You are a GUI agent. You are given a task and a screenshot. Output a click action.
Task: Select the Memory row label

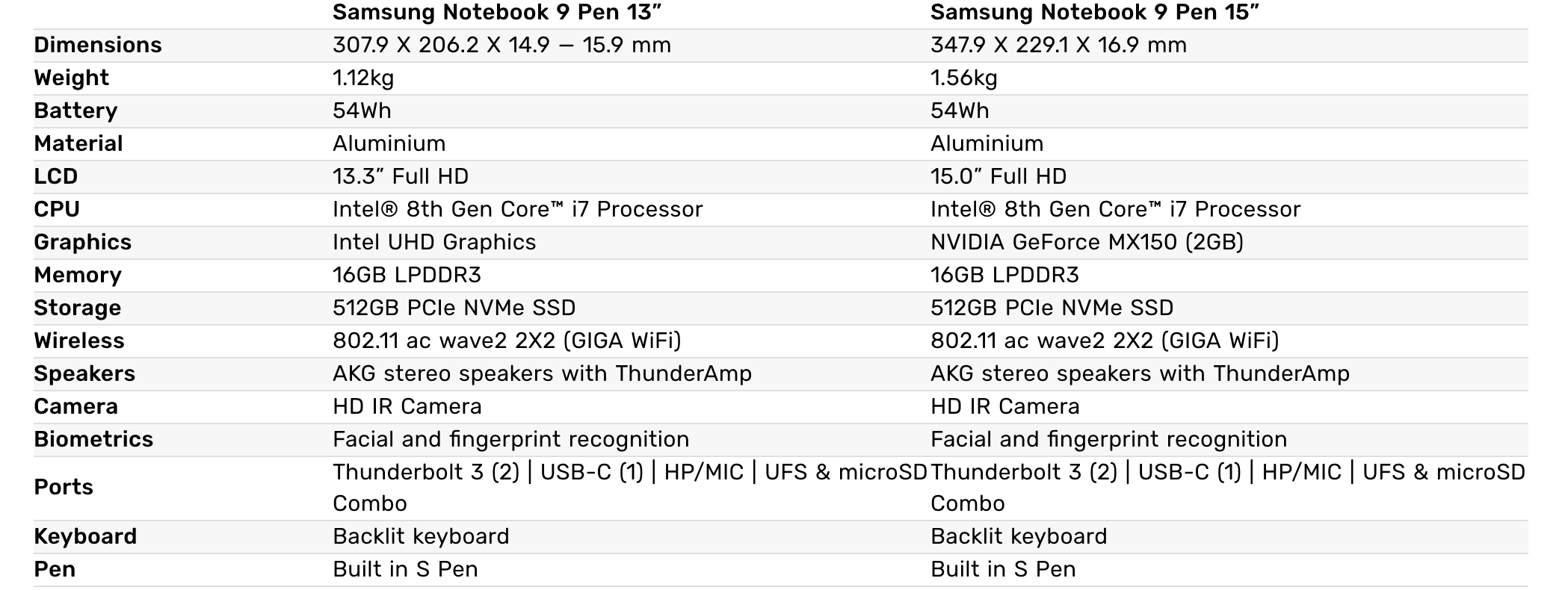click(78, 275)
